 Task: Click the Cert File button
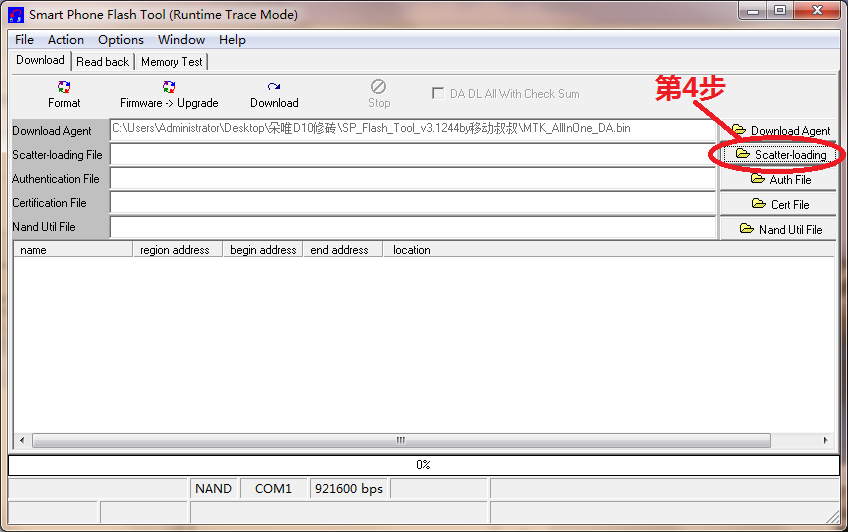(778, 204)
